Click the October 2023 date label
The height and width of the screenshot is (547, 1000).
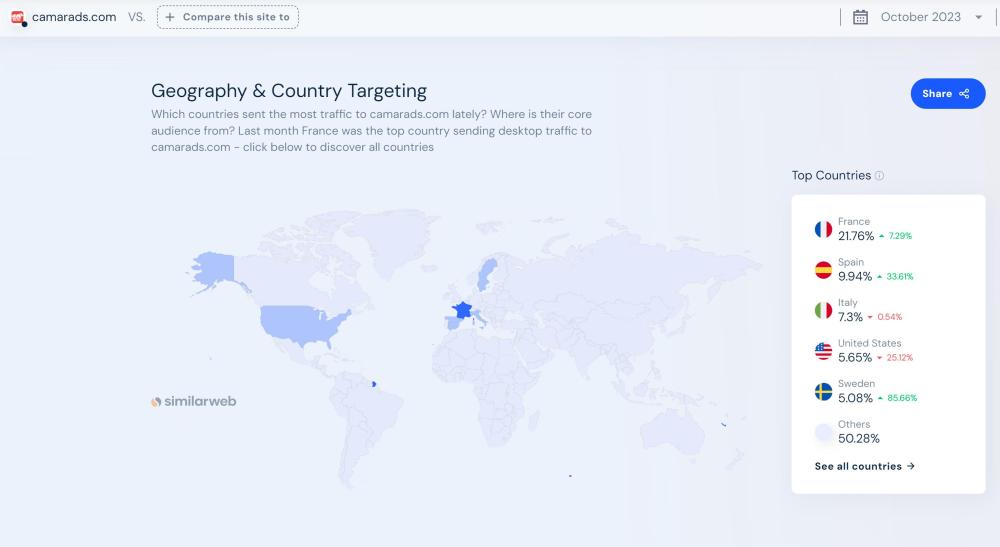point(920,17)
